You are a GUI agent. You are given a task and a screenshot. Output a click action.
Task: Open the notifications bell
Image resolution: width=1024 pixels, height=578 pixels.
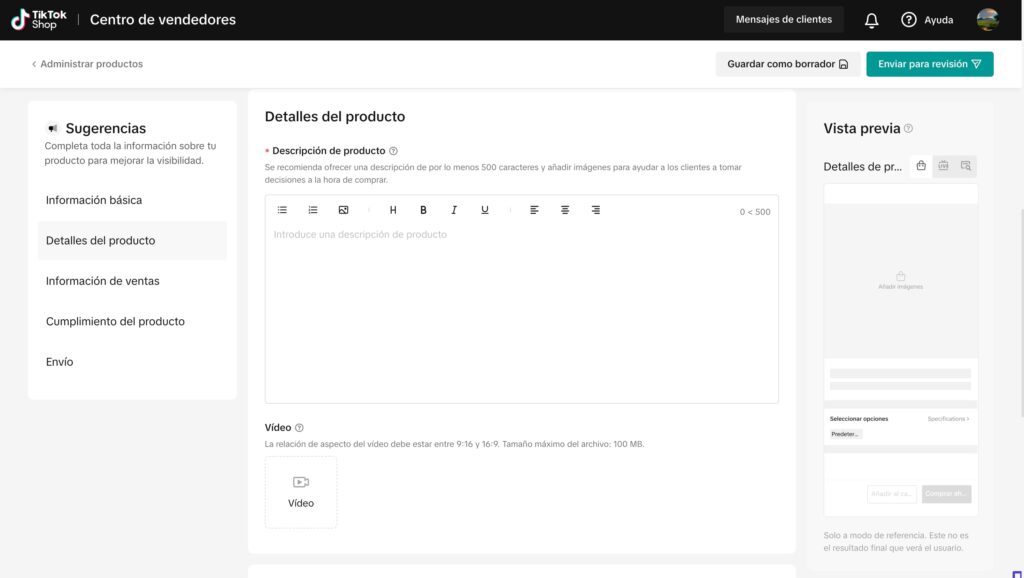point(871,20)
